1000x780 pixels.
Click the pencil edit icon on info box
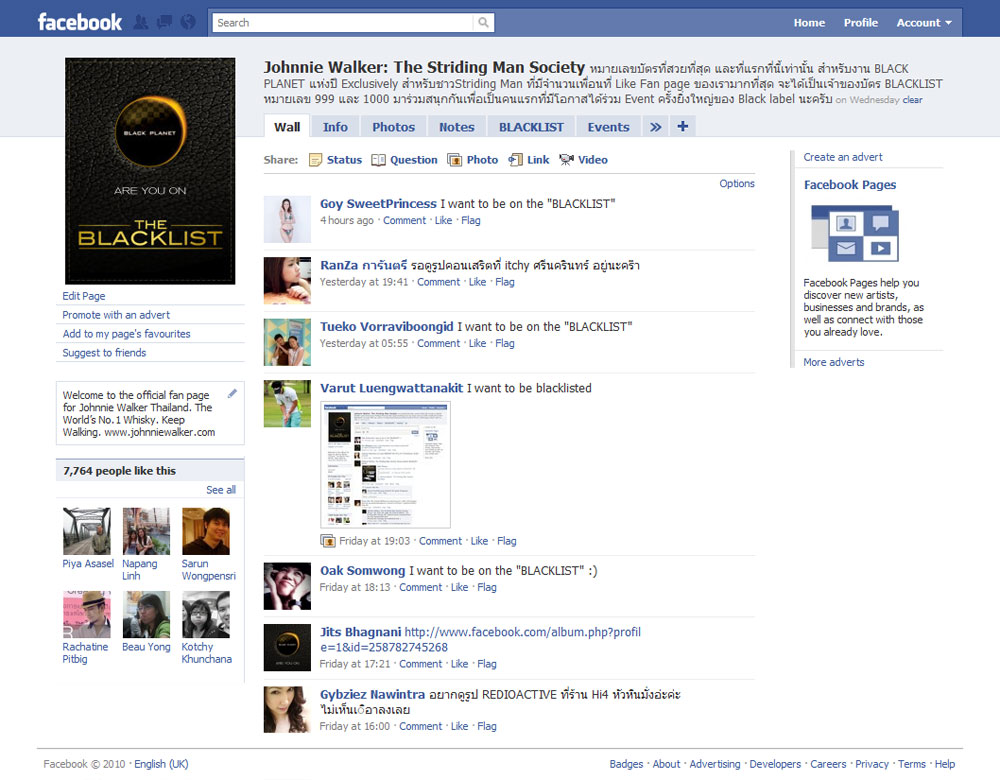click(233, 394)
